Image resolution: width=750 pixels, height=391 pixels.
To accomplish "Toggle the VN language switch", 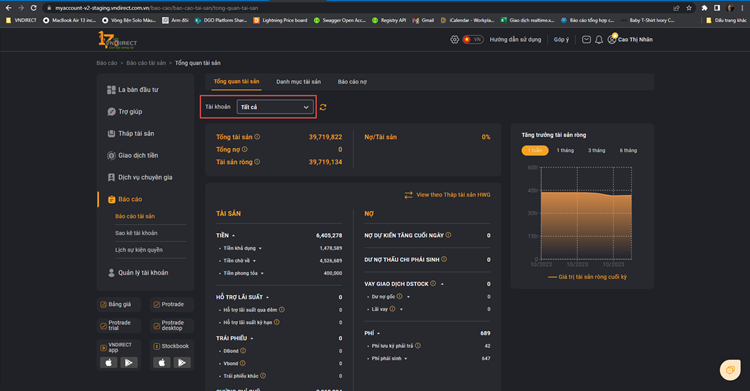I will (x=473, y=40).
